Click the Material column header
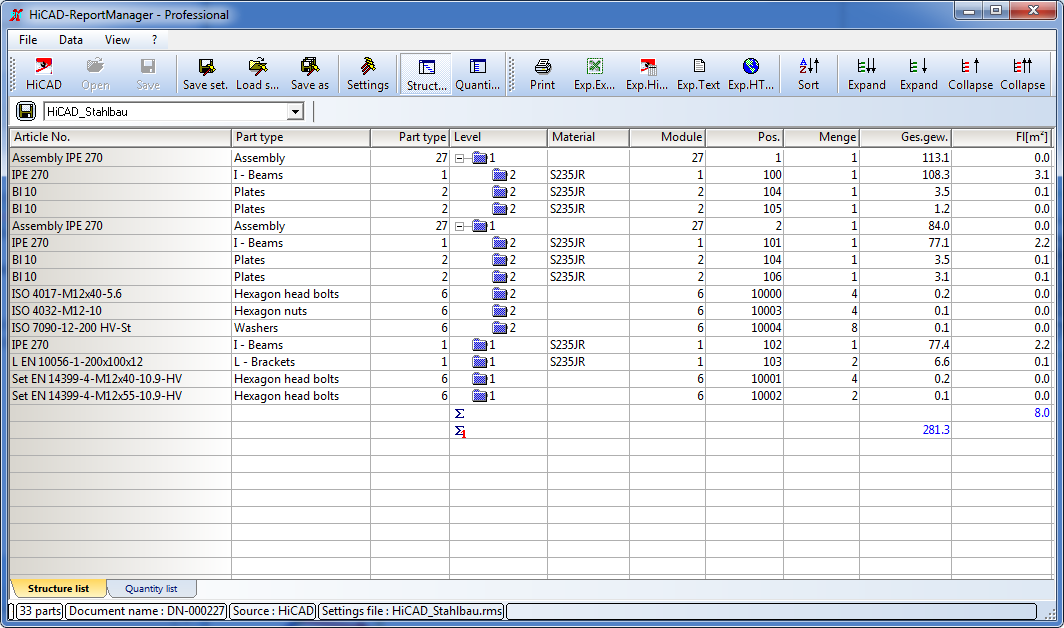This screenshot has height=628, width=1064. pyautogui.click(x=588, y=137)
